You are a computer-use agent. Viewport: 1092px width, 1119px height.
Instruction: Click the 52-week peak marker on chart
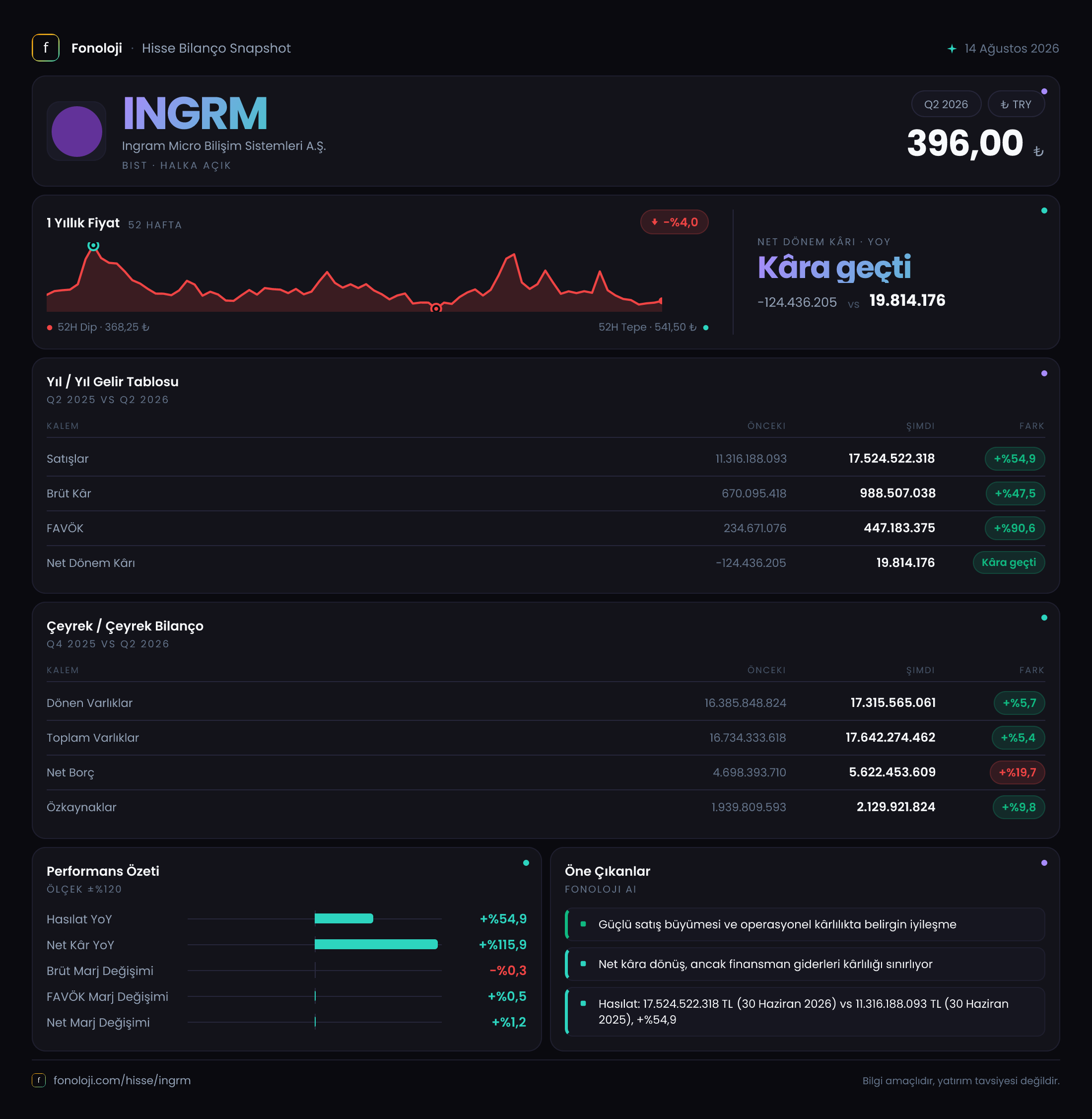[x=93, y=245]
